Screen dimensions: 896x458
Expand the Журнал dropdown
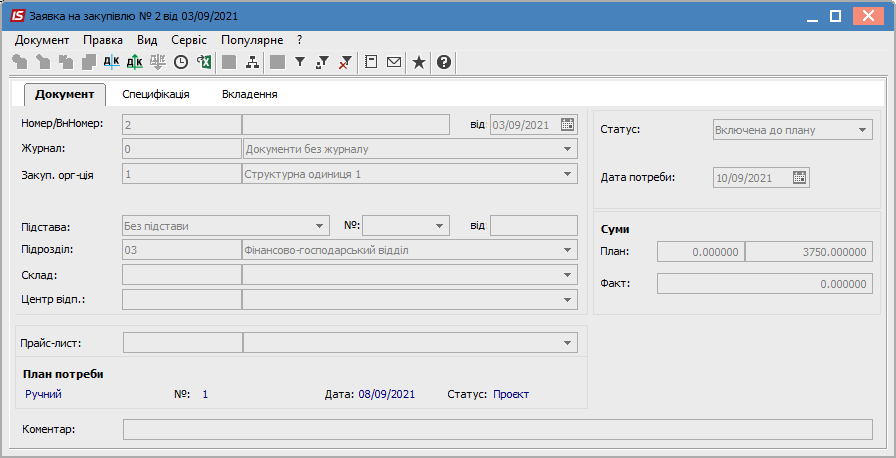pos(567,149)
